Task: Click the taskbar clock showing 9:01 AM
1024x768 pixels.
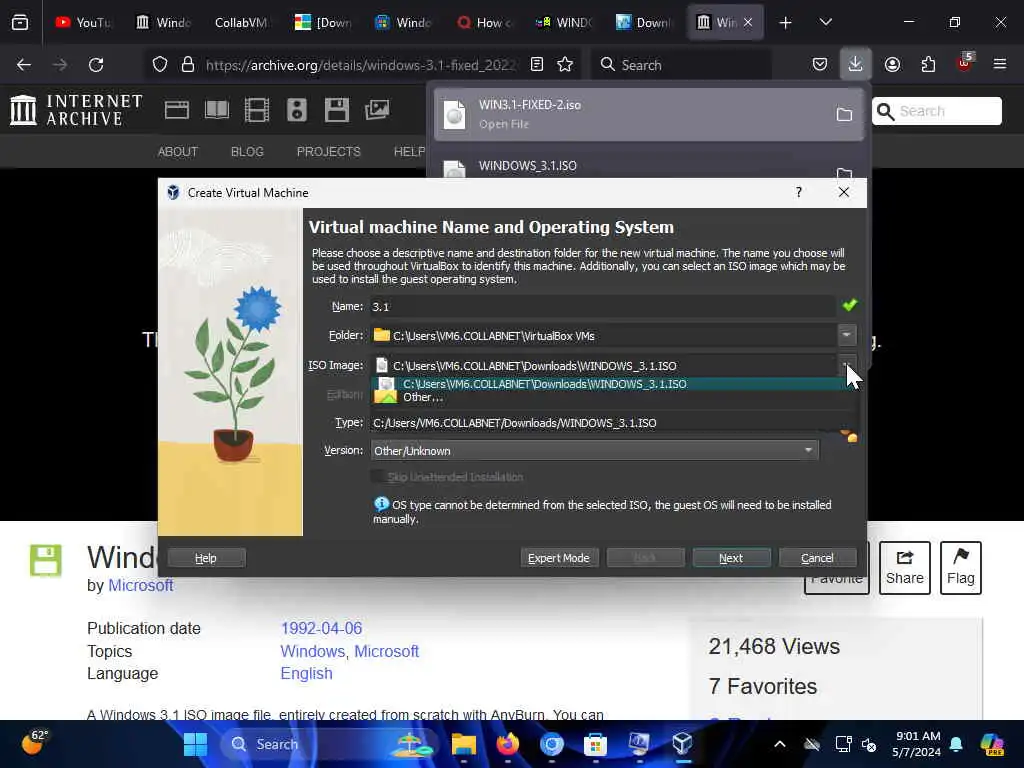Action: click(x=917, y=744)
